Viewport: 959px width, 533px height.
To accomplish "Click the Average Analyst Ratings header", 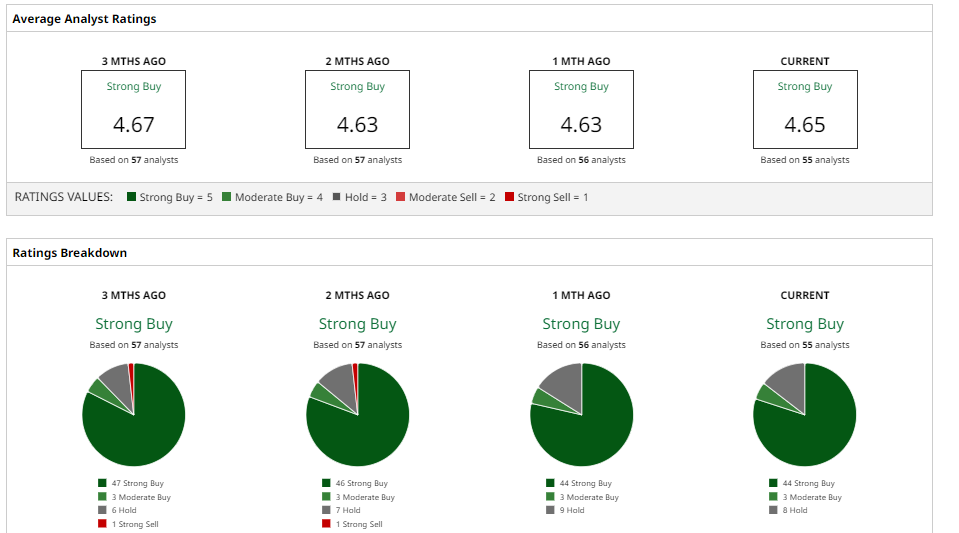I will pyautogui.click(x=84, y=19).
